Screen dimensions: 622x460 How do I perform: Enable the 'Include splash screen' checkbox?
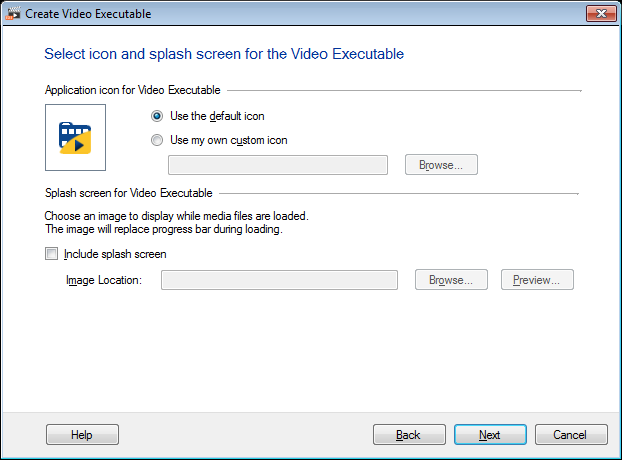point(52,254)
